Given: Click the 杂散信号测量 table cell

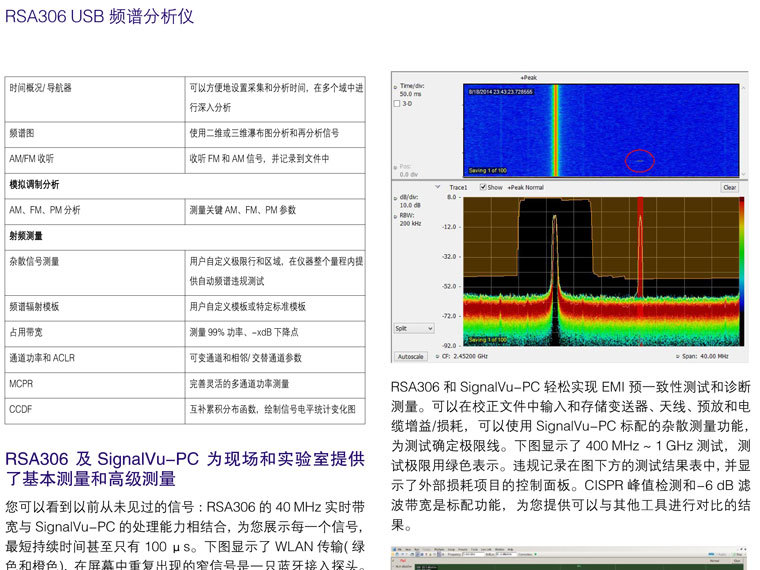Looking at the screenshot, I should coord(95,273).
